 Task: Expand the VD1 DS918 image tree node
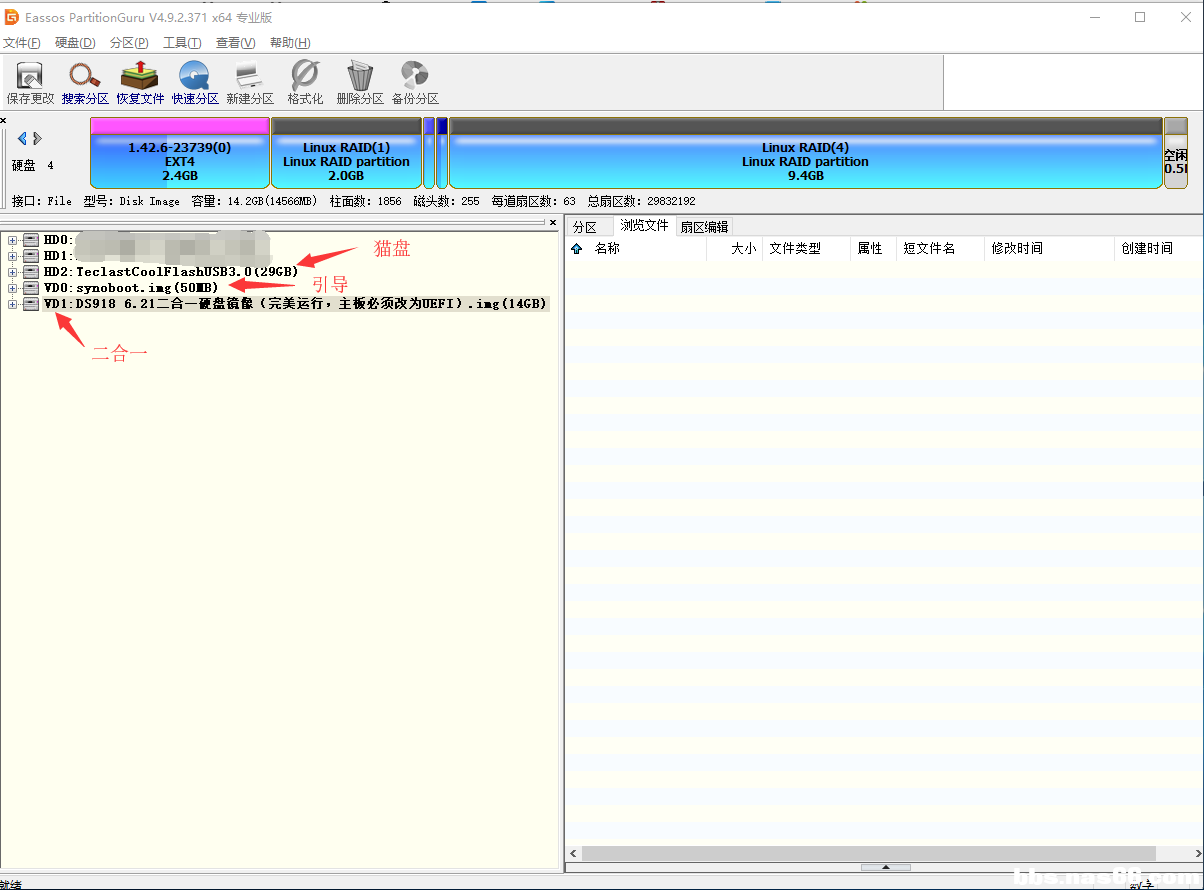click(12, 304)
